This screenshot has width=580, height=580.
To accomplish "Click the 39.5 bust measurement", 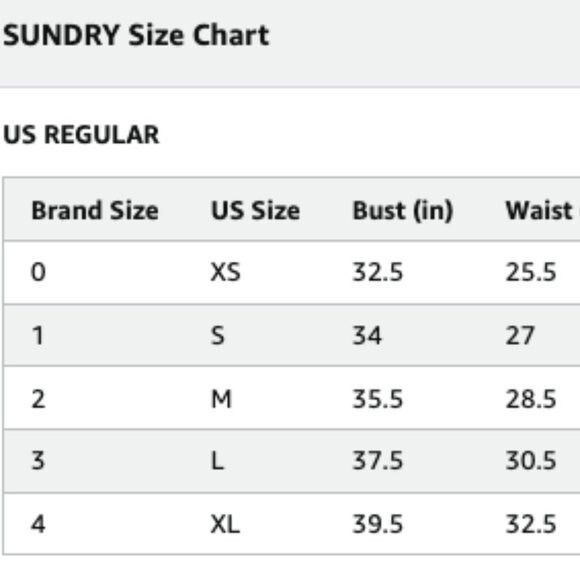I will pyautogui.click(x=377, y=524).
